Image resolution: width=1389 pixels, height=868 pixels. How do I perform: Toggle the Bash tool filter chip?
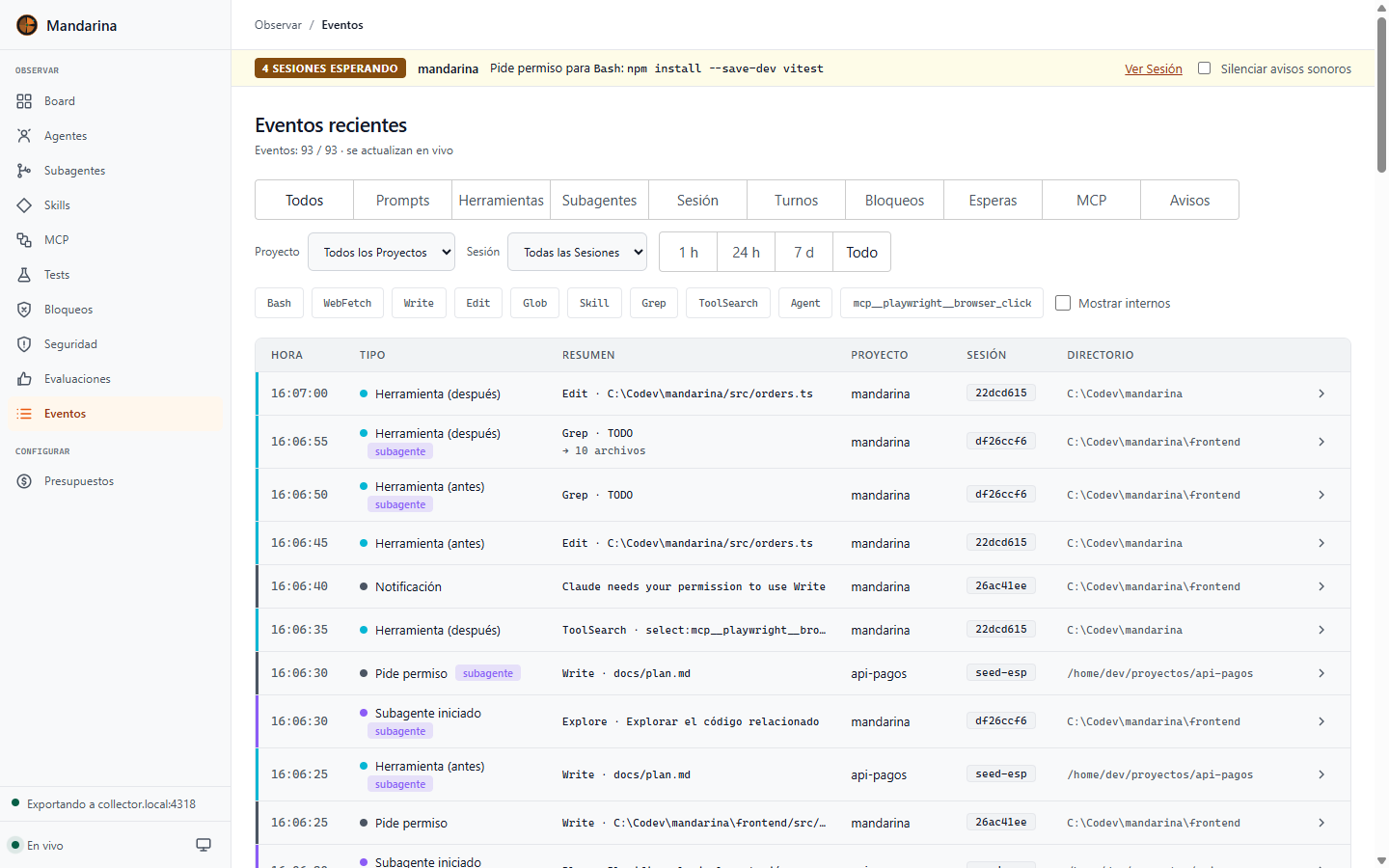279,303
